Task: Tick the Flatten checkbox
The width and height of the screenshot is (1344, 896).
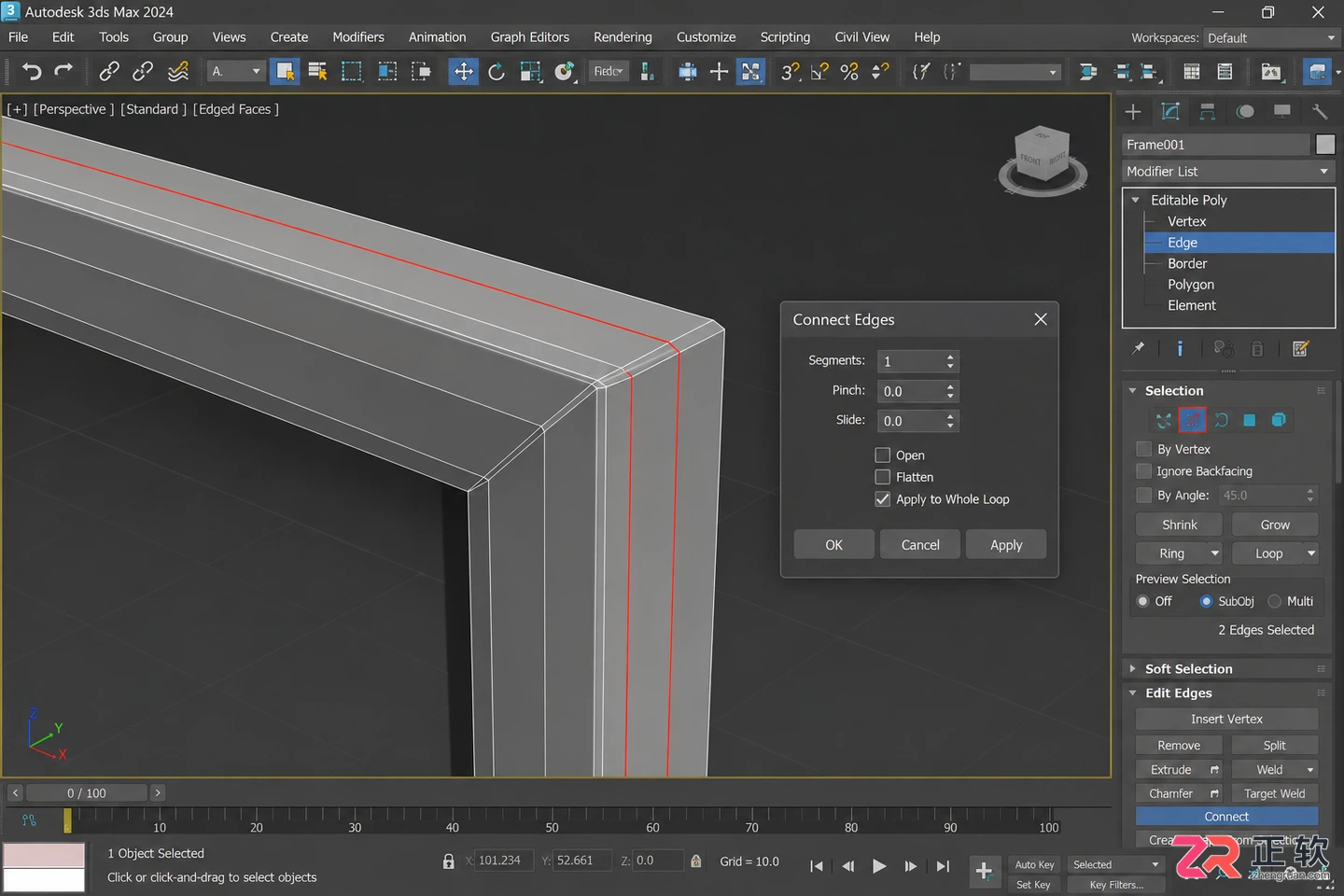Action: coord(882,477)
